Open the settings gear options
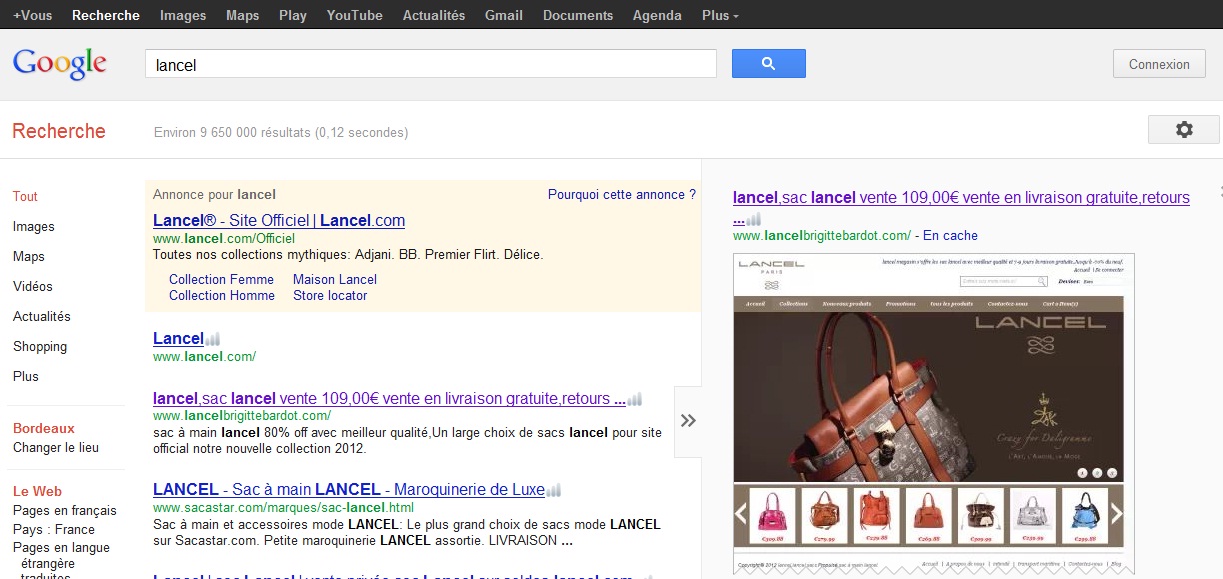Viewport: 1223px width, 579px height. [x=1184, y=130]
